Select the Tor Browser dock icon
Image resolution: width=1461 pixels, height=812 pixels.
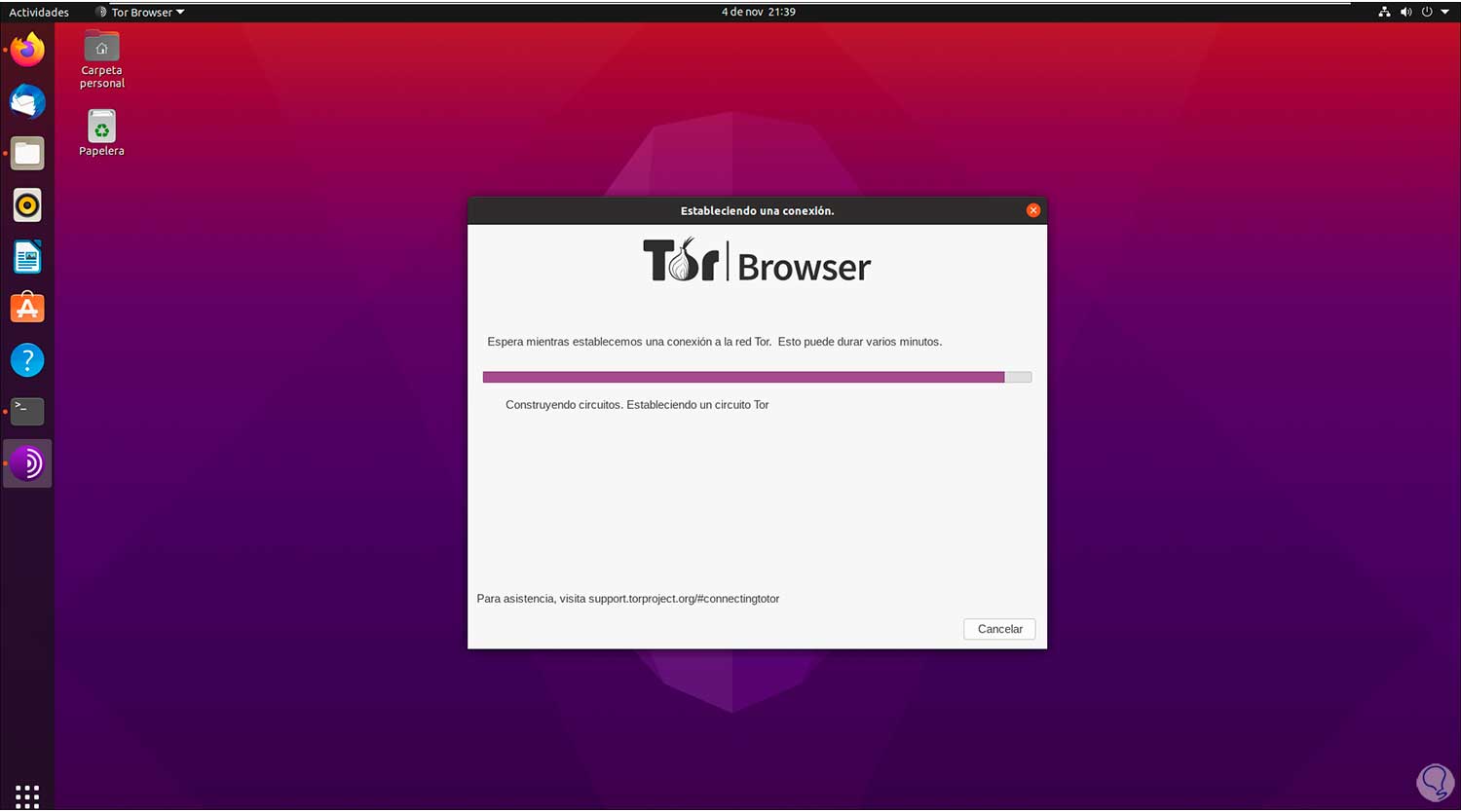27,463
